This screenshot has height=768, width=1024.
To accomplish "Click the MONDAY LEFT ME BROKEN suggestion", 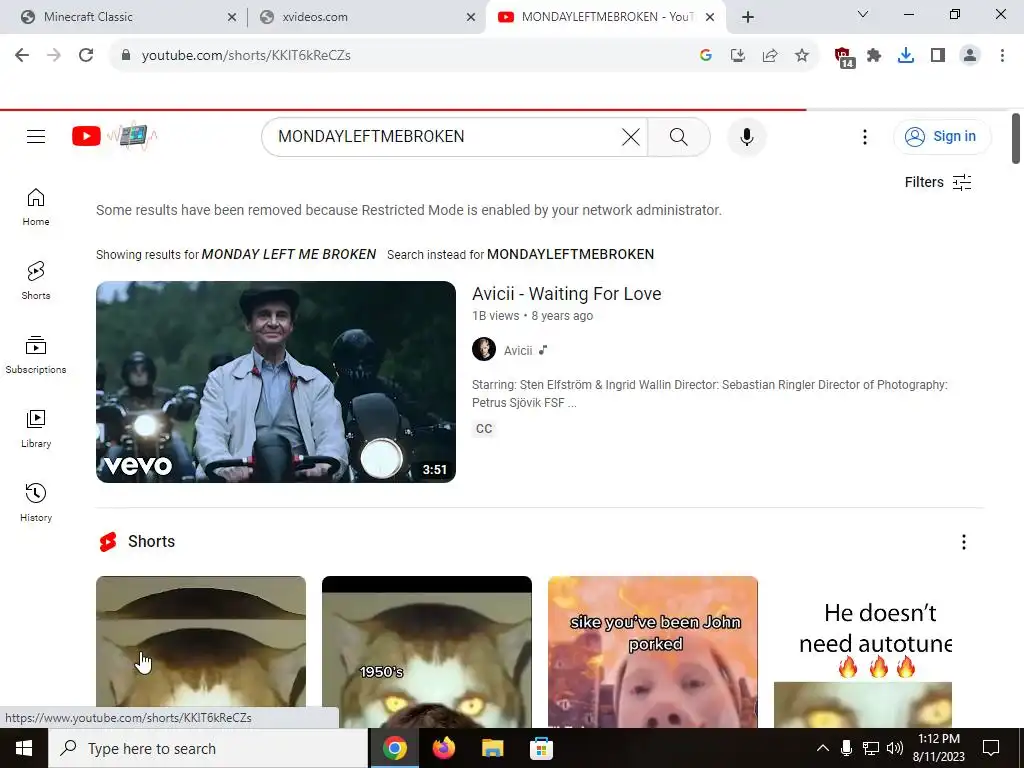I will point(289,255).
